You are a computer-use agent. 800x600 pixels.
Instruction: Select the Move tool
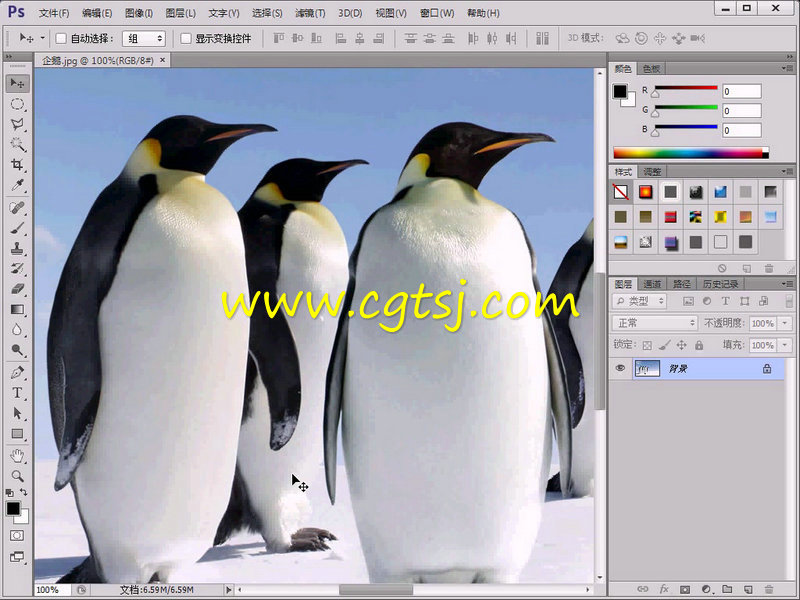[15, 83]
